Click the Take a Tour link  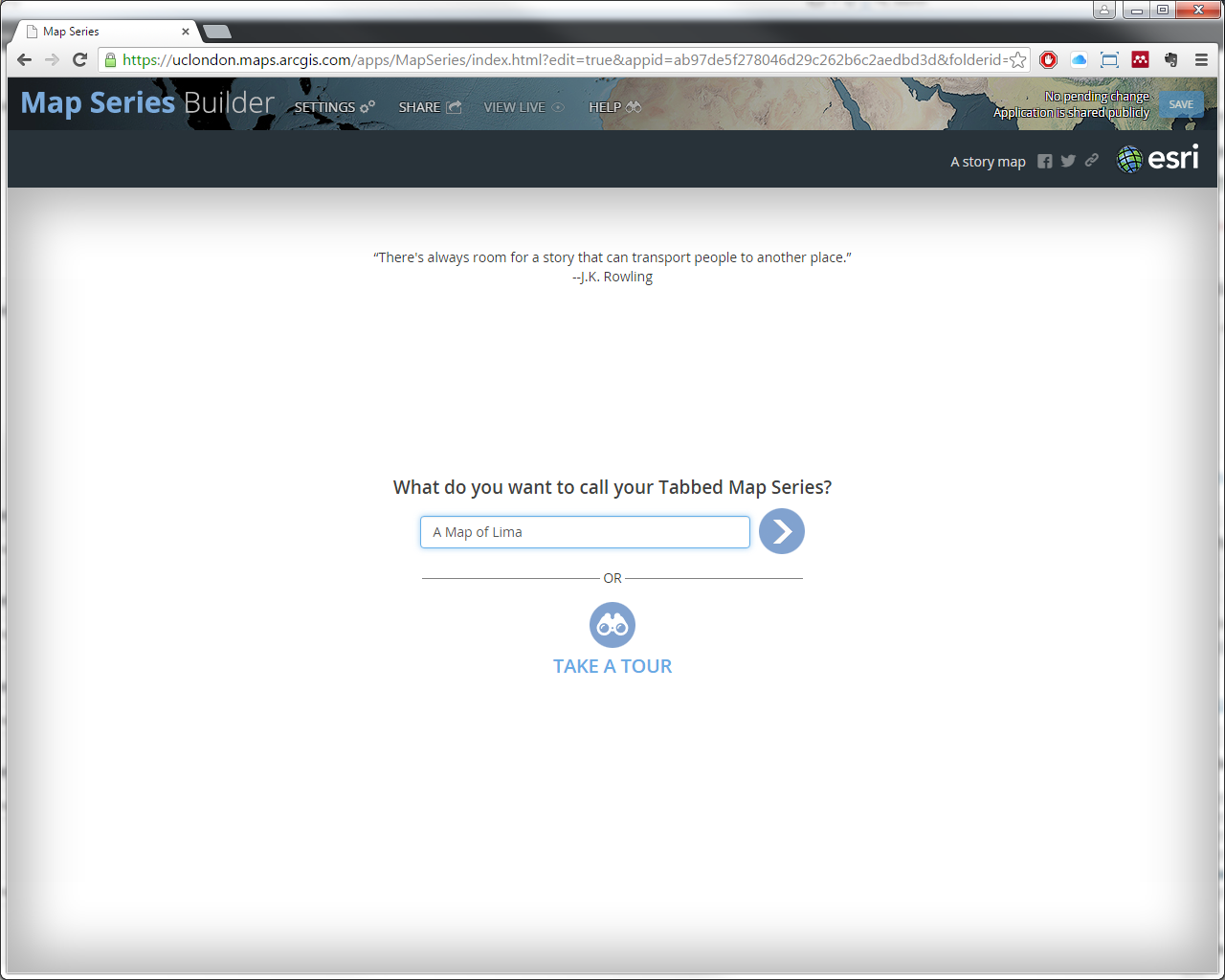click(612, 666)
